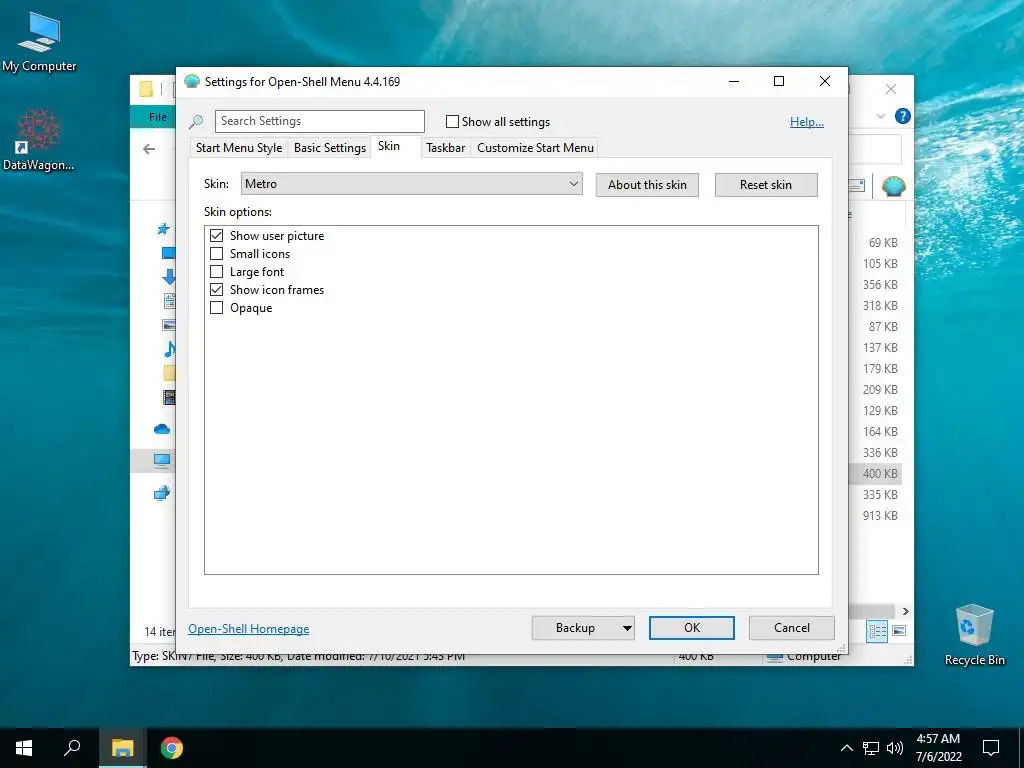This screenshot has height=768, width=1024.
Task: Show hidden system tray icons
Action: click(846, 748)
